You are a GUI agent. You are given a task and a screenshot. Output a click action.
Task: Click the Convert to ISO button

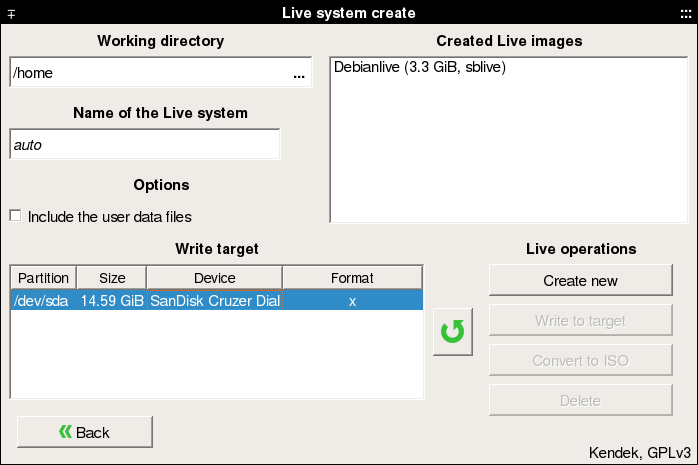(580, 361)
